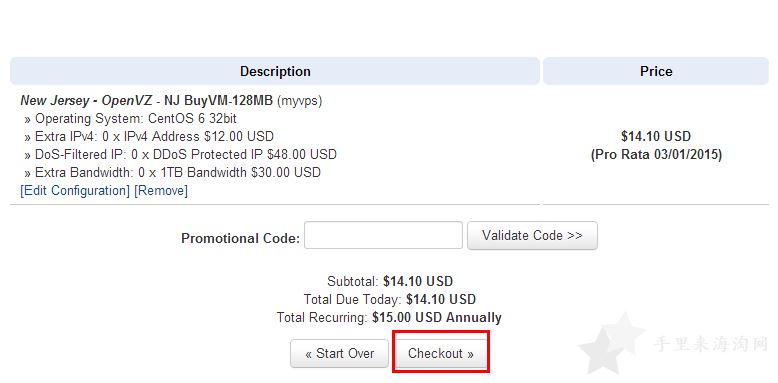Viewport: 778px width, 383px height.
Task: Click the Subtotal amount line
Action: (x=390, y=281)
